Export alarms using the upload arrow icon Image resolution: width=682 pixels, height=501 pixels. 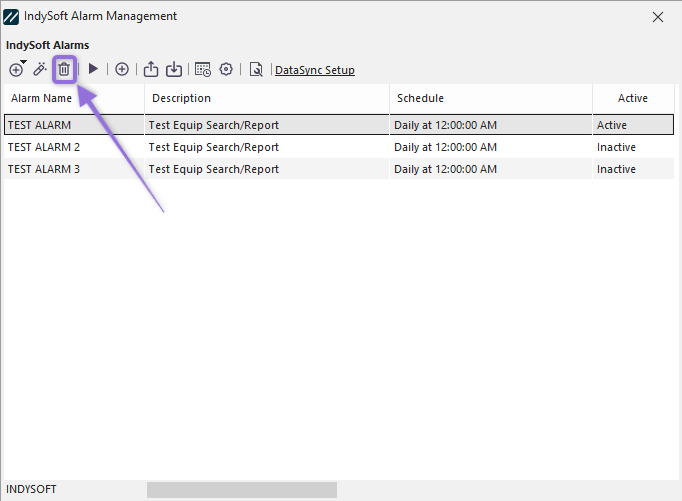pyautogui.click(x=151, y=69)
